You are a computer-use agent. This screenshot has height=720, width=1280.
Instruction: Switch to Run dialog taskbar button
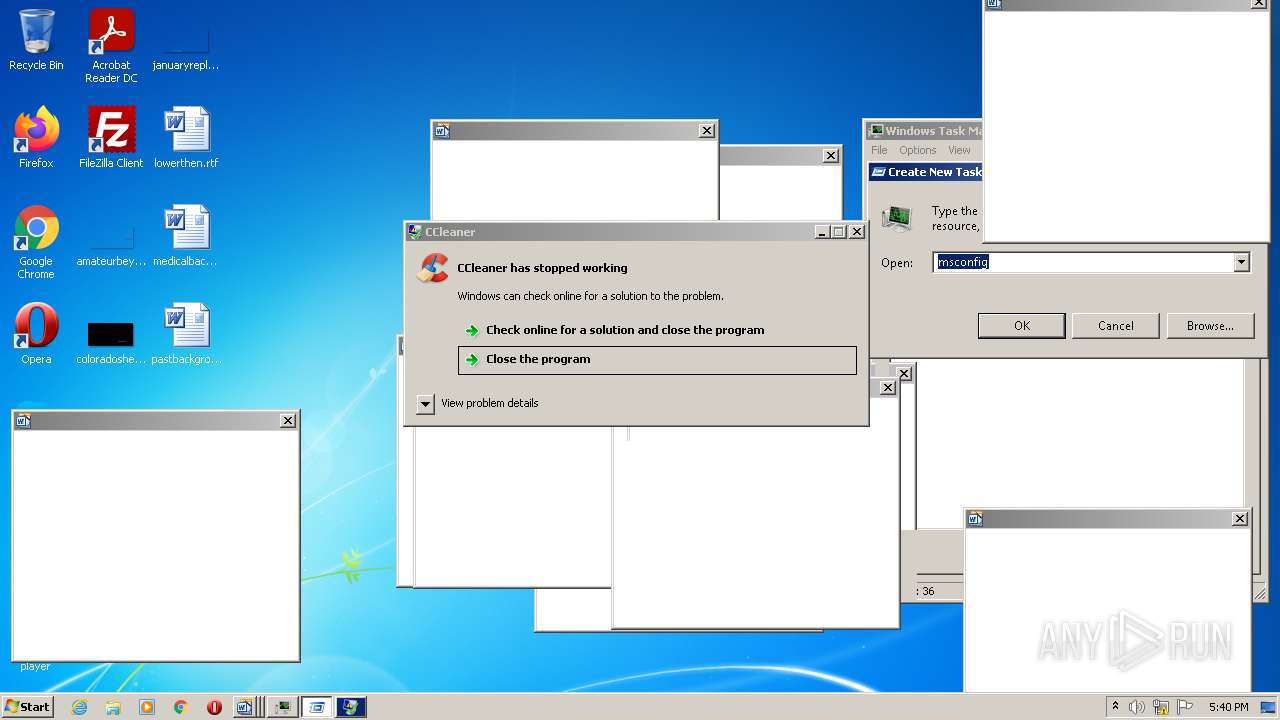tap(317, 707)
